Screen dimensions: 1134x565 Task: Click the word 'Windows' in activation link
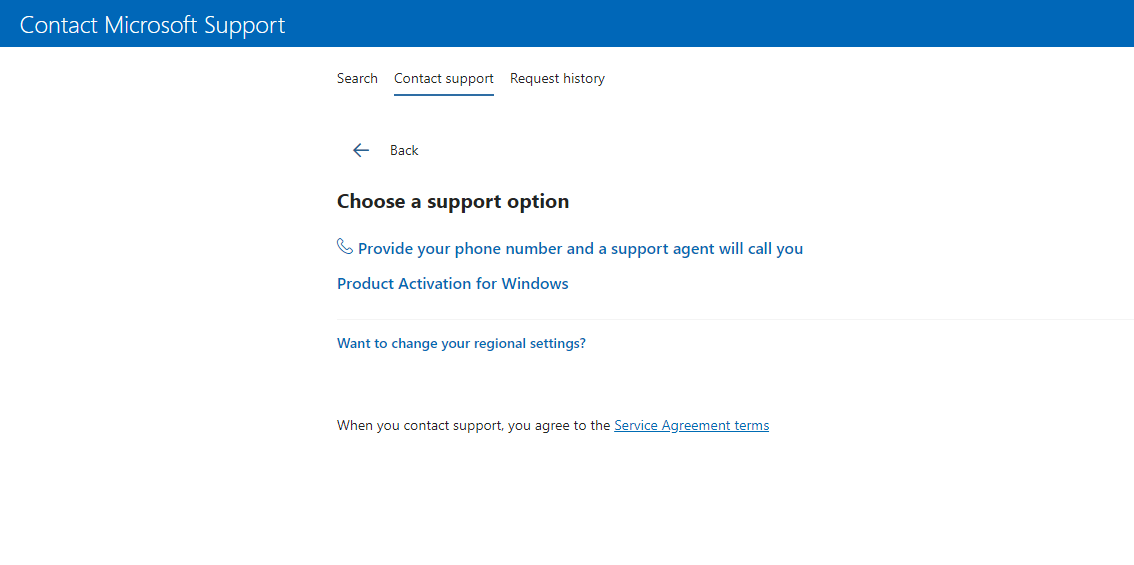tap(535, 283)
